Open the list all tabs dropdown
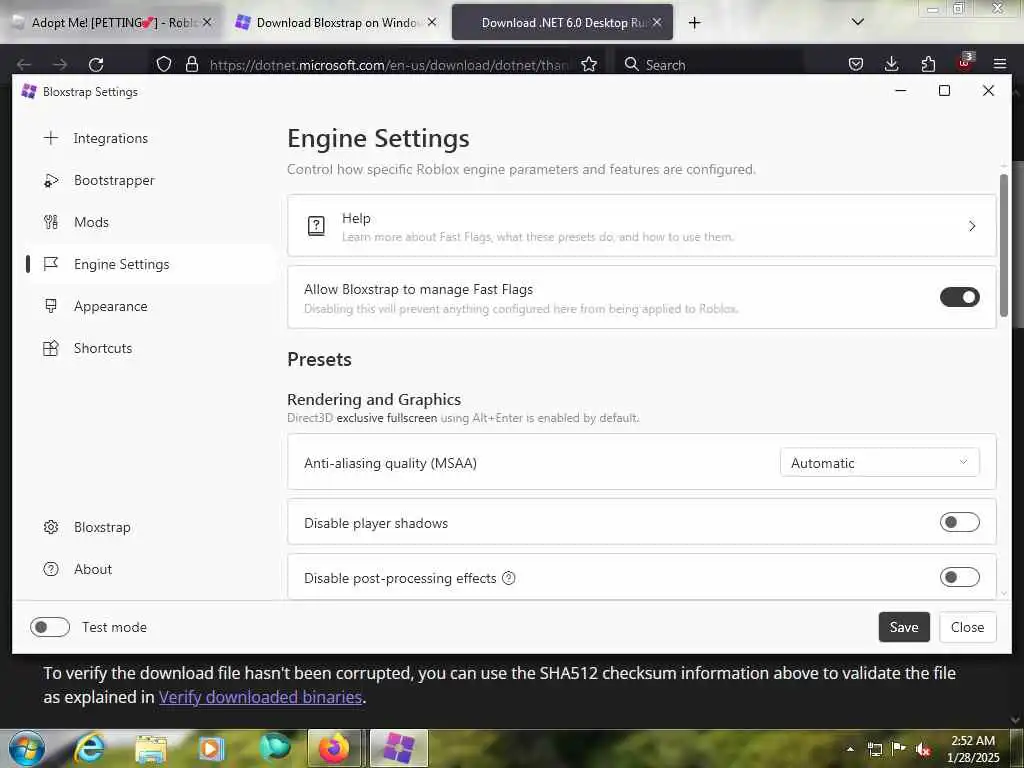Viewport: 1024px width, 768px height. pyautogui.click(x=858, y=22)
